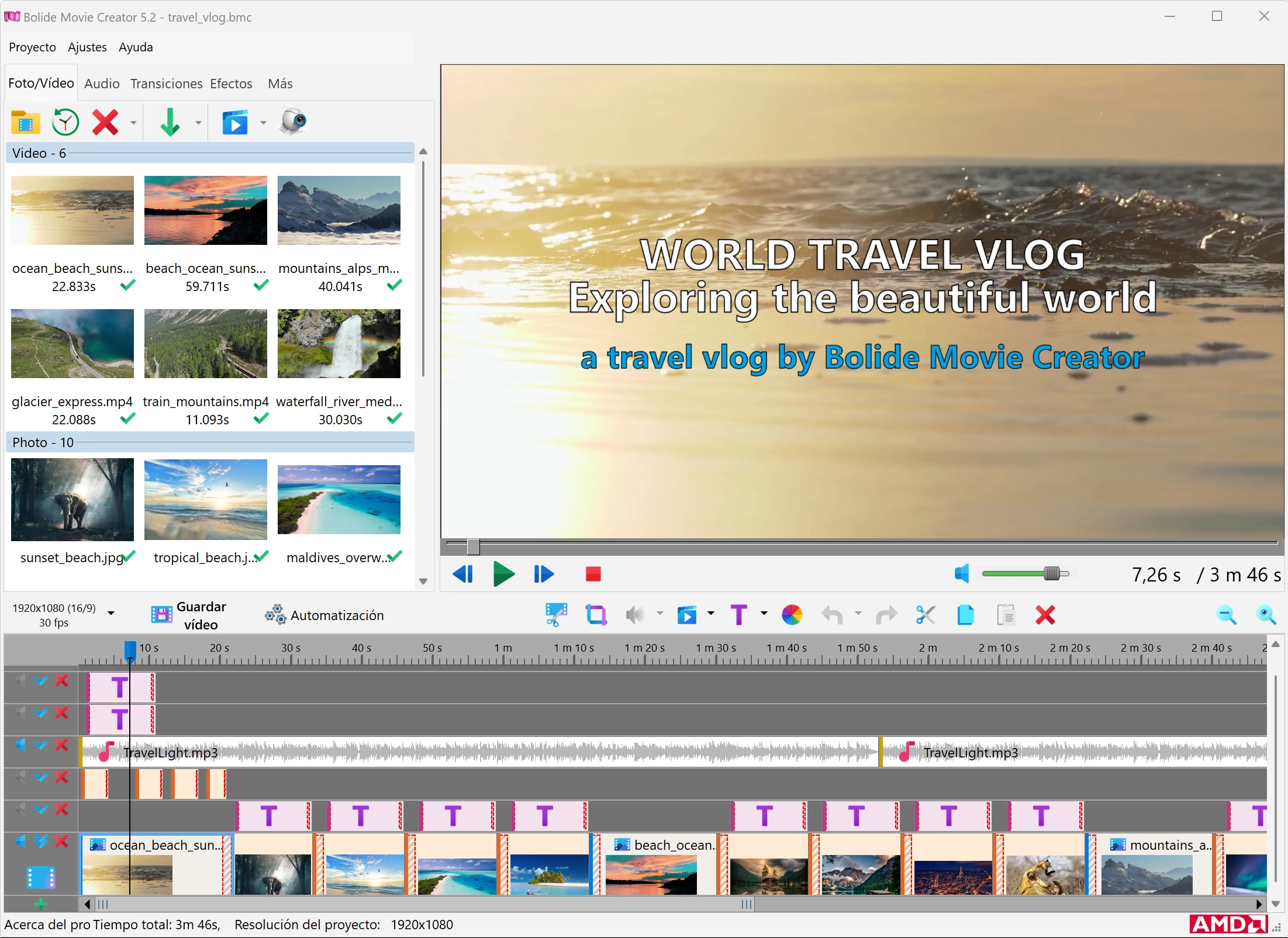Select the crop tool icon
The width and height of the screenshot is (1288, 938).
click(596, 615)
